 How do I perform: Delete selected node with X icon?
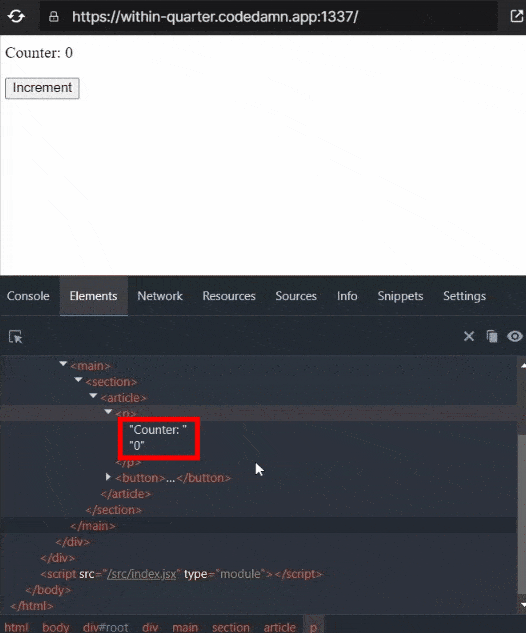[469, 336]
